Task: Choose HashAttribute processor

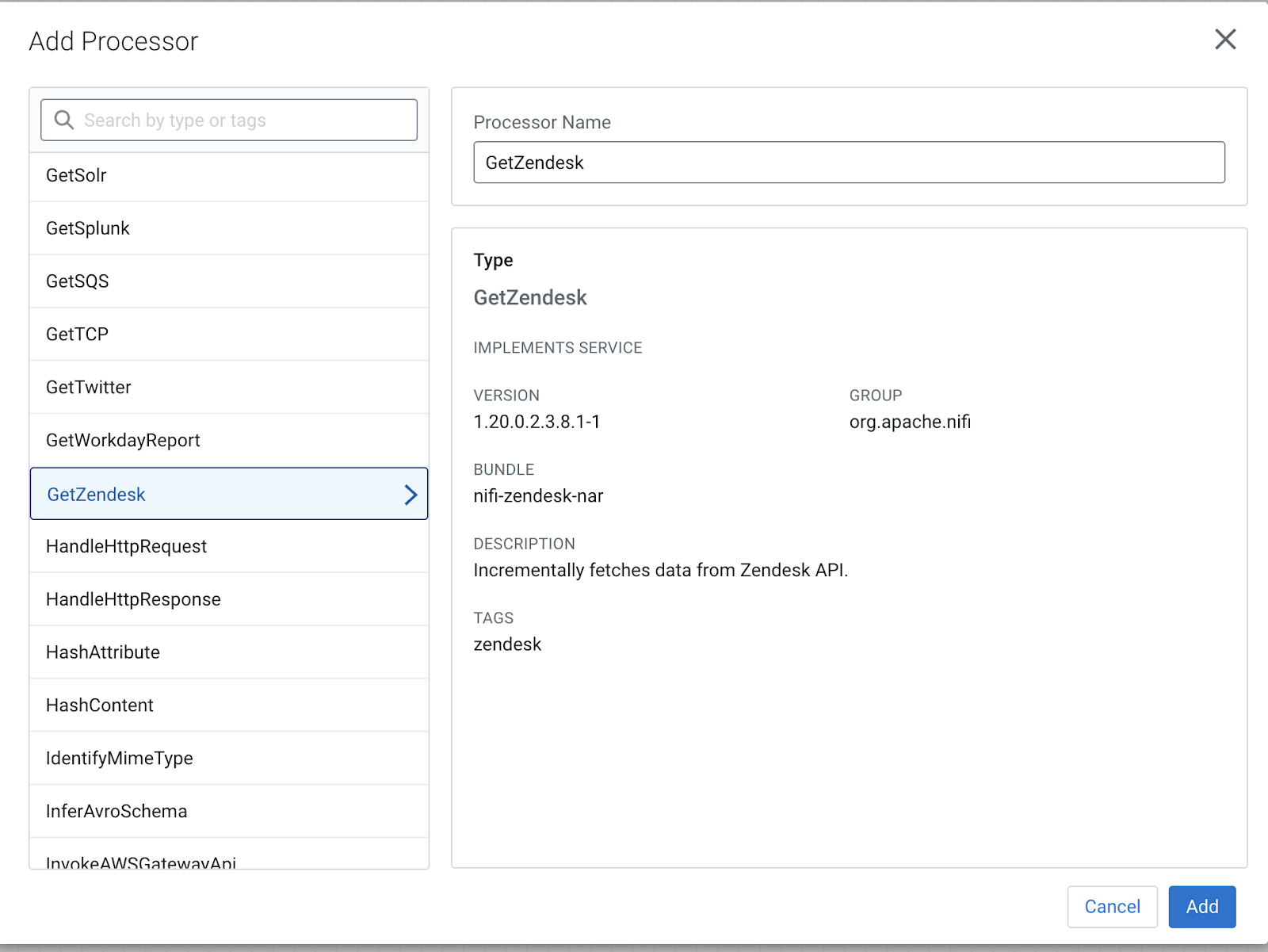Action: point(229,652)
